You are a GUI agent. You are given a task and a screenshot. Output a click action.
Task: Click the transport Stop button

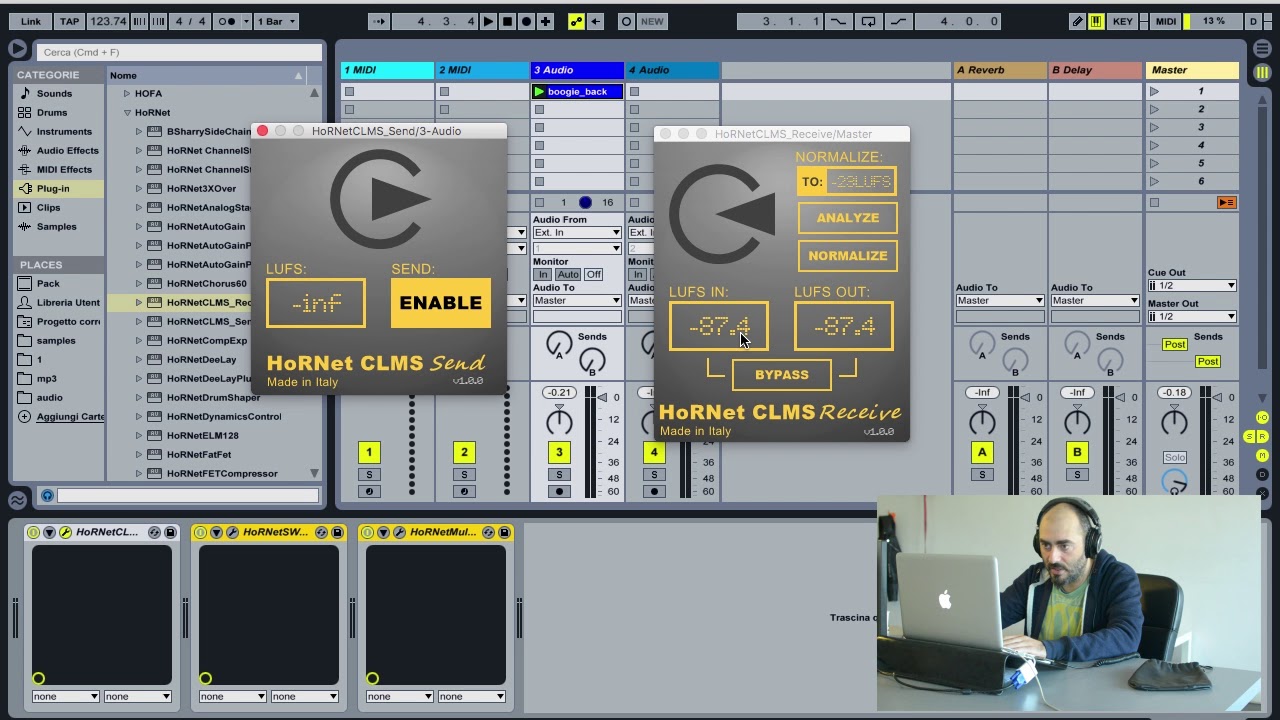[507, 21]
